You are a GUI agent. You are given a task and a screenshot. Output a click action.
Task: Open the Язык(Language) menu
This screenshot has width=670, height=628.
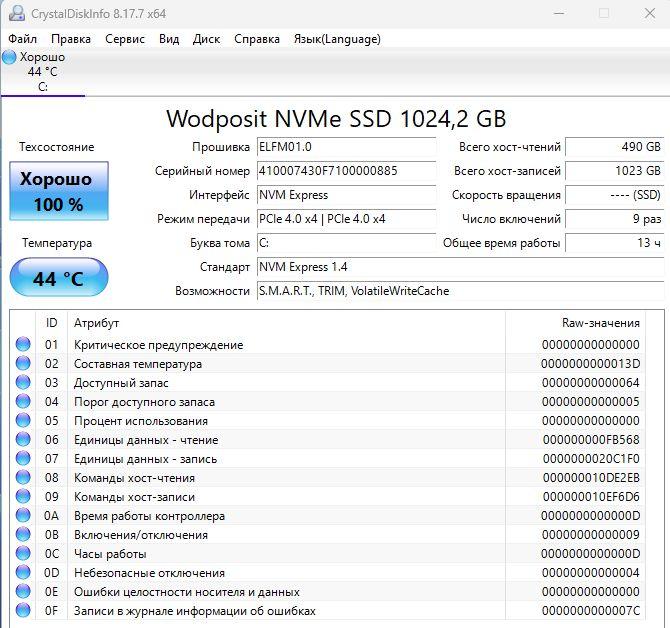tap(336, 39)
